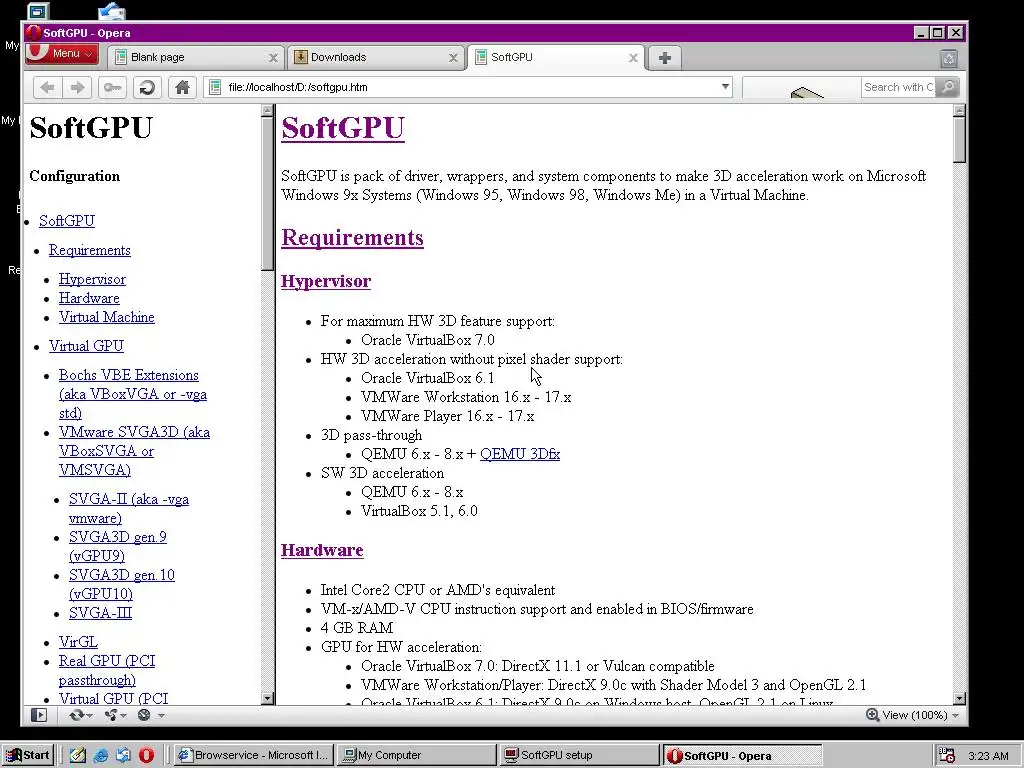Go back with the Back arrow

tap(47, 88)
